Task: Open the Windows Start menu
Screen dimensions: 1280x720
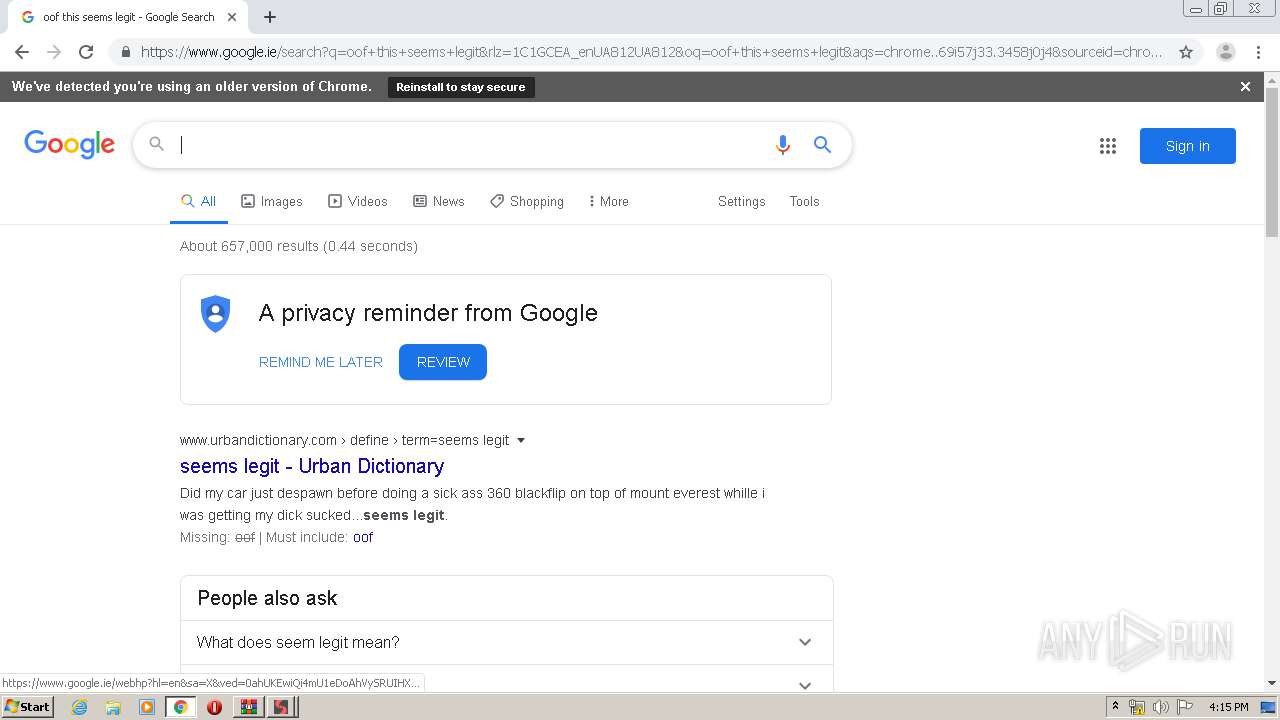Action: 28,707
